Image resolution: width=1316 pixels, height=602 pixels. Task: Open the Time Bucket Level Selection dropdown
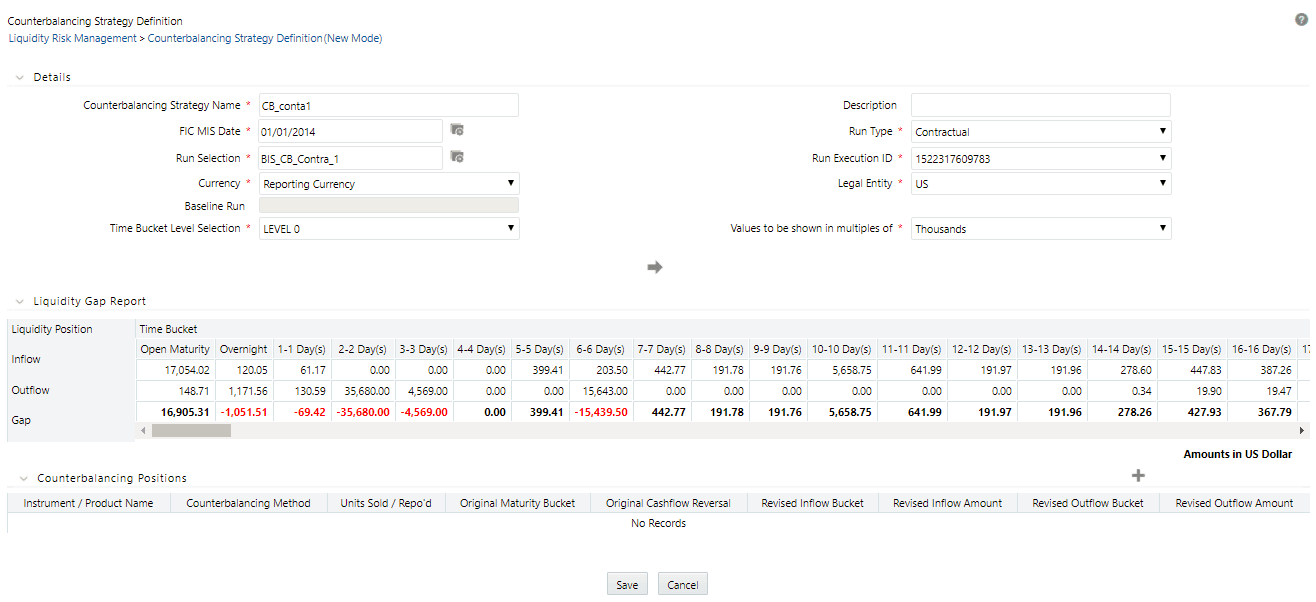click(x=389, y=228)
